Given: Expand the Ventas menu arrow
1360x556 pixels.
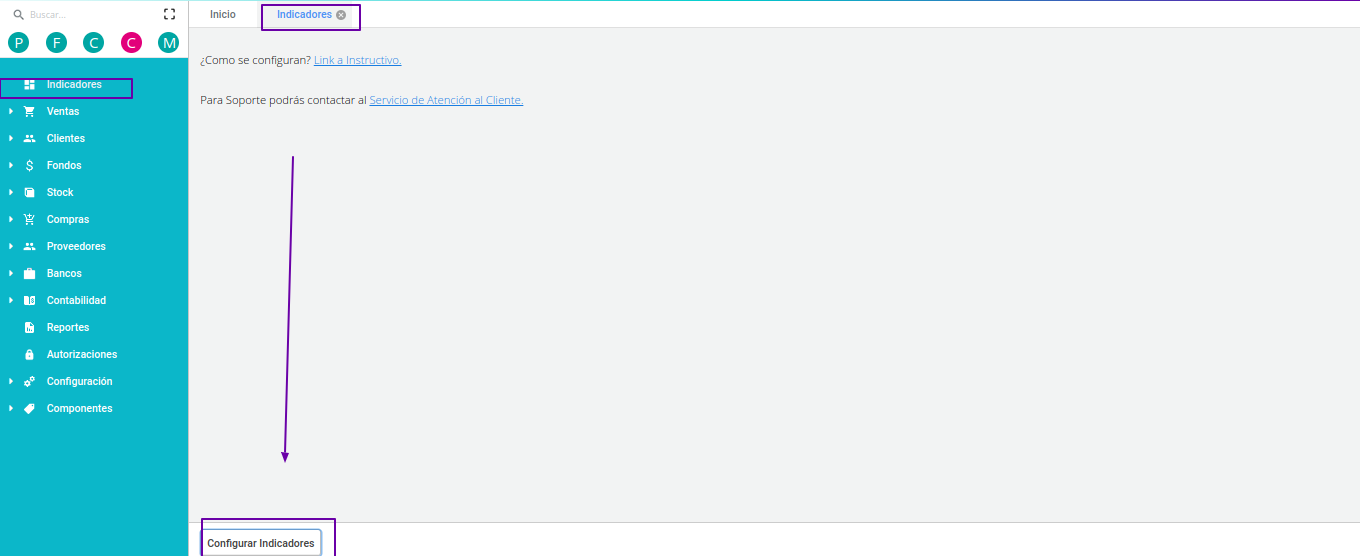Looking at the screenshot, I should [x=11, y=112].
